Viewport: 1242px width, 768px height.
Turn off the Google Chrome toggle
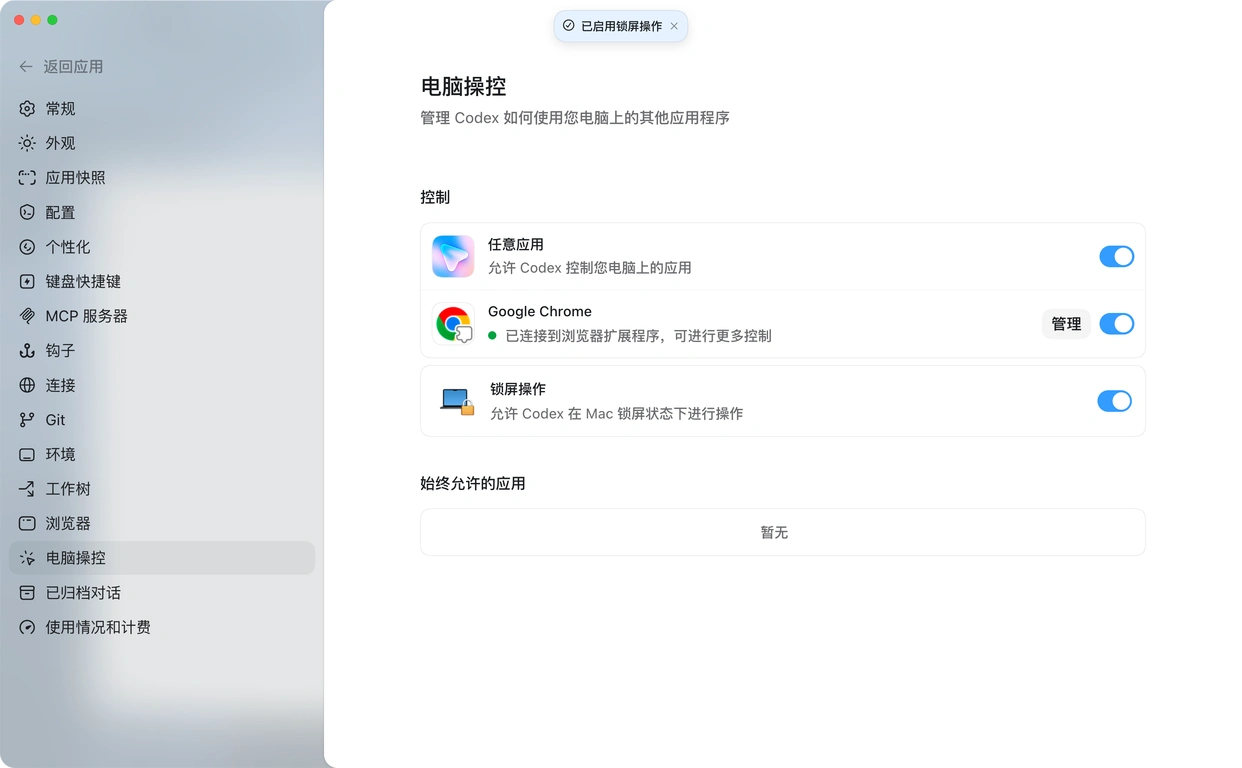1116,324
